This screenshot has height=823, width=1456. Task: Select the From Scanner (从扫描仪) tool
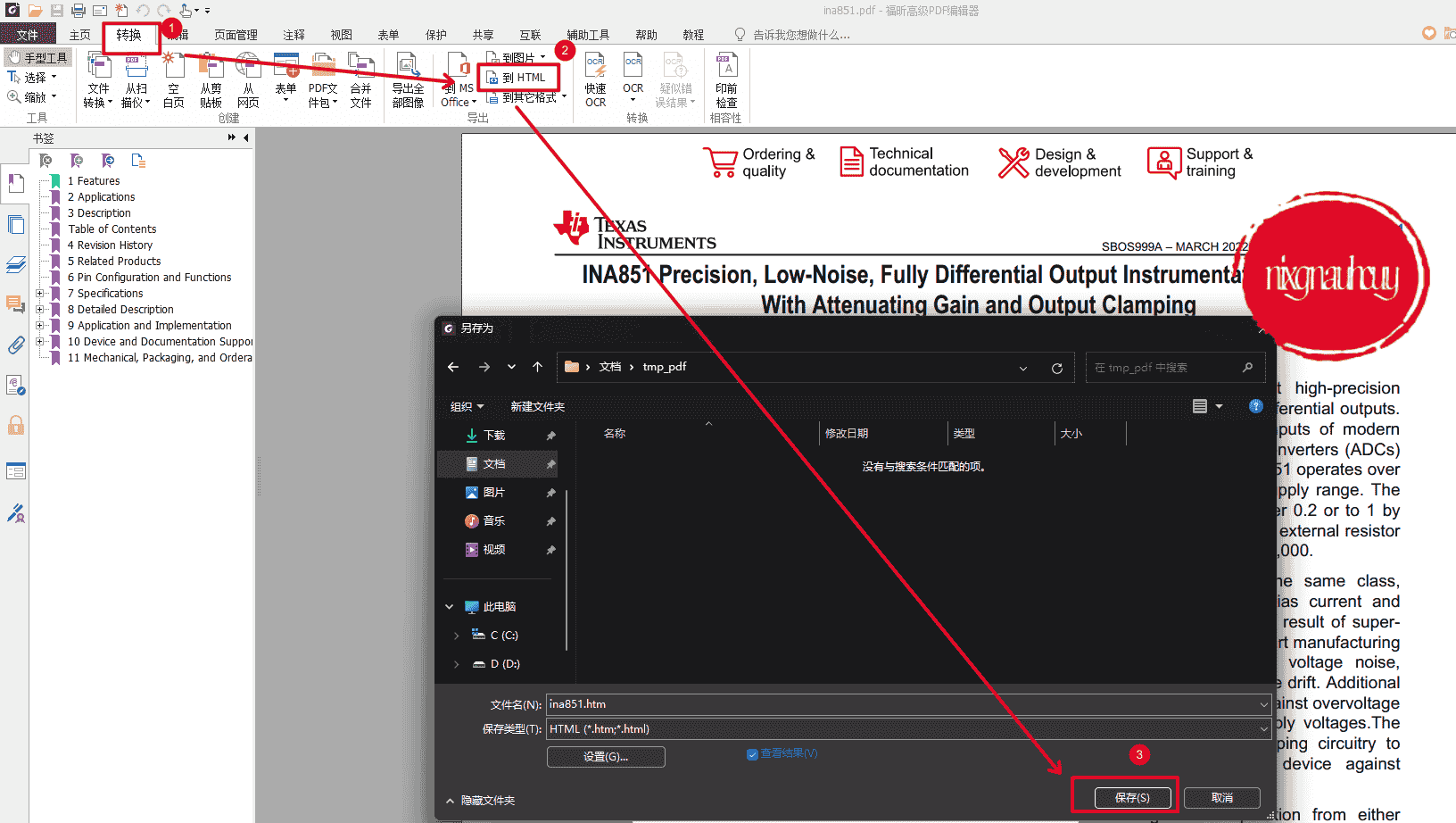tap(136, 79)
